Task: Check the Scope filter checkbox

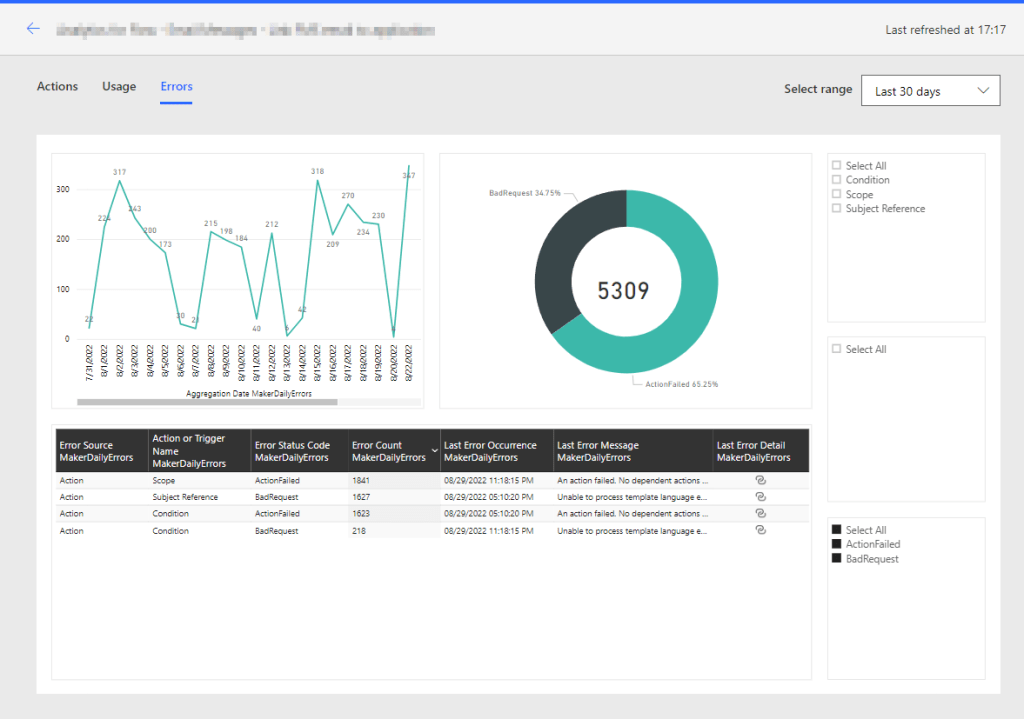Action: pyautogui.click(x=836, y=195)
